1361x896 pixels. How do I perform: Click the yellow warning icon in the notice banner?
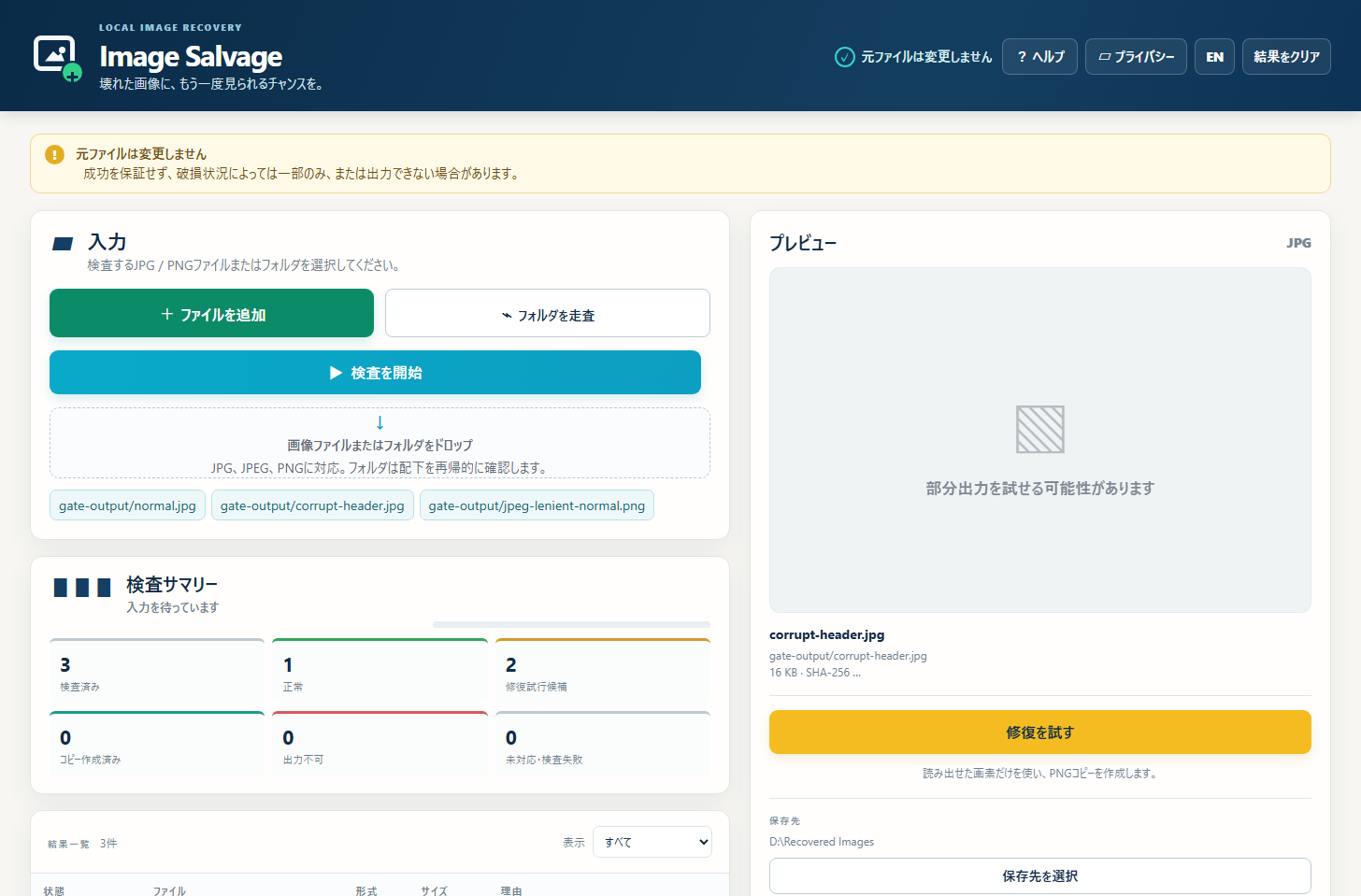(55, 154)
